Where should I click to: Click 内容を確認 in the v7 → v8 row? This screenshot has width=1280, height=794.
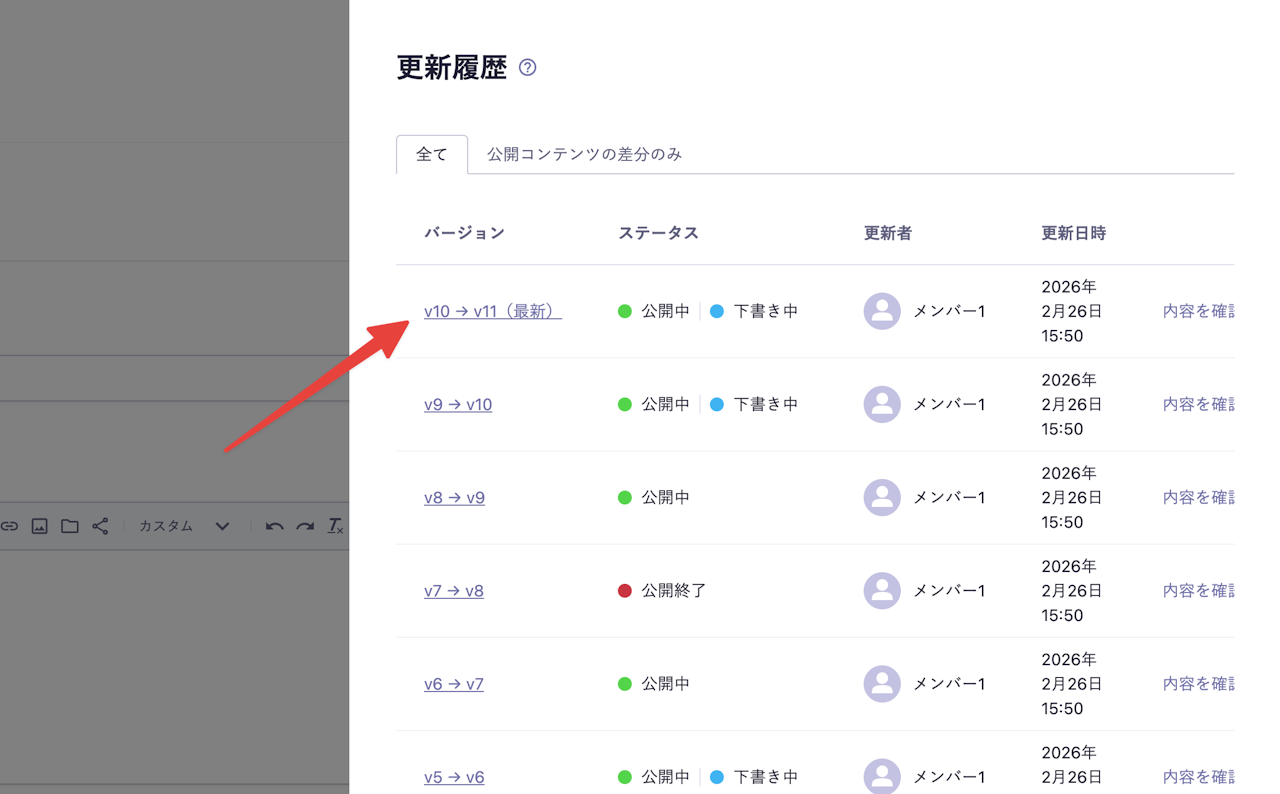1198,590
